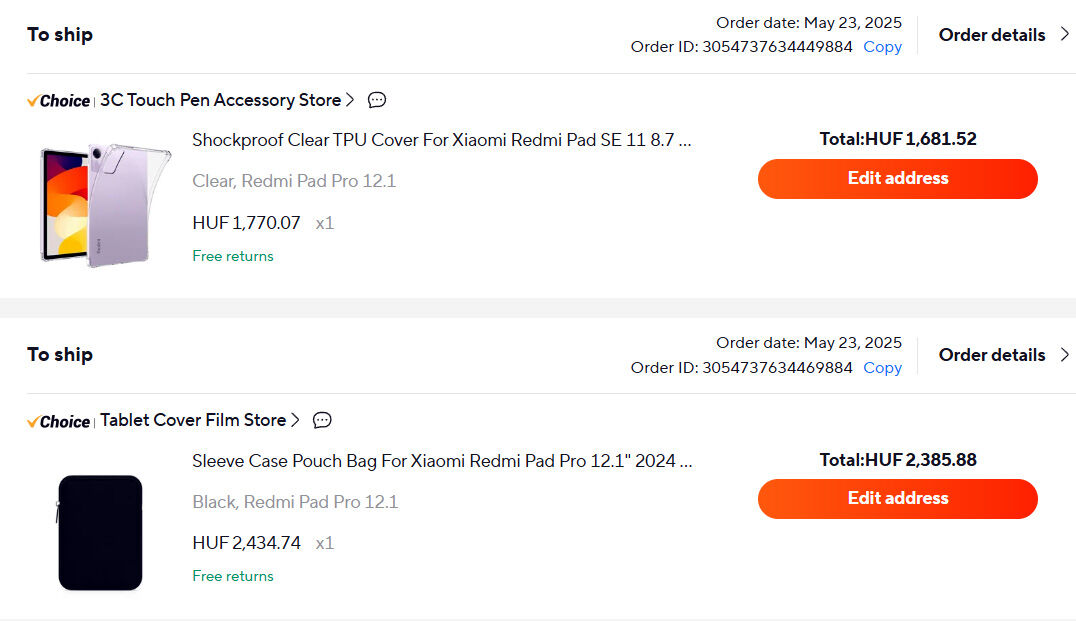Message the Tablet Cover Film Store seller
Image resolution: width=1076 pixels, height=621 pixels.
tap(322, 420)
